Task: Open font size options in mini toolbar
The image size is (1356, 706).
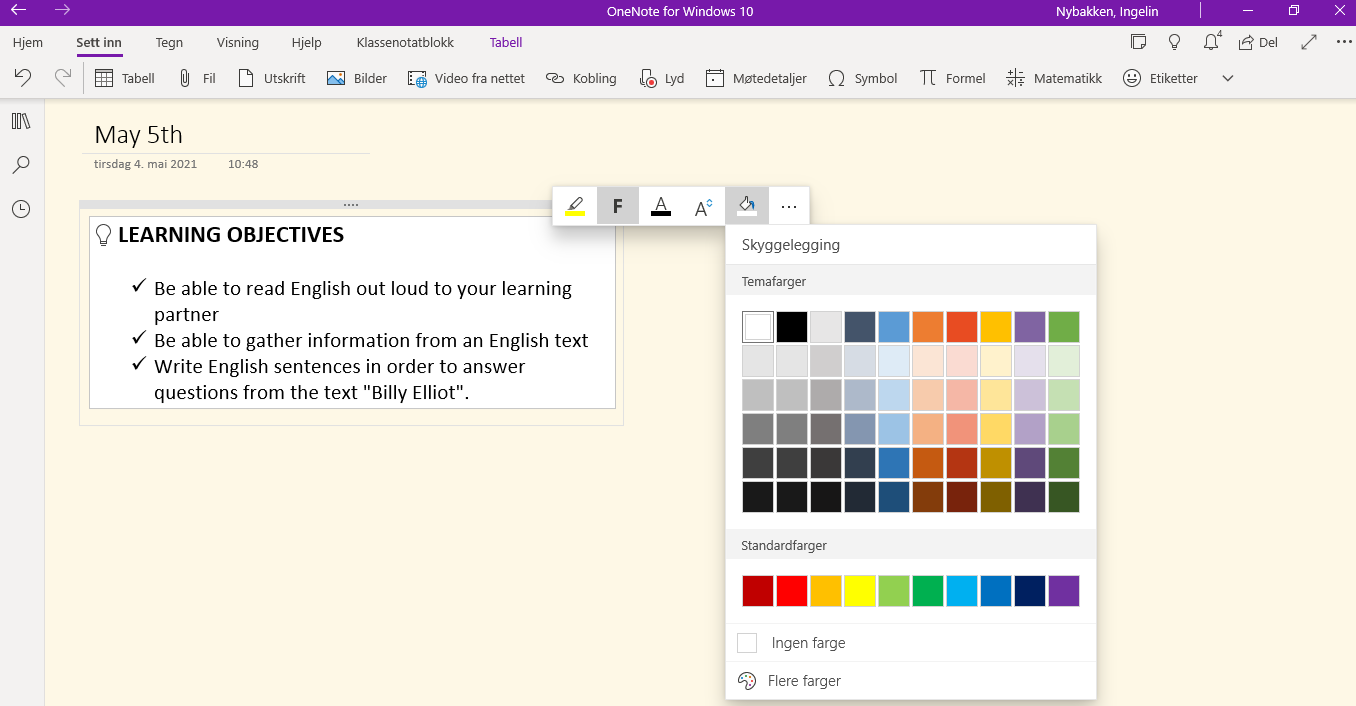Action: pos(703,206)
